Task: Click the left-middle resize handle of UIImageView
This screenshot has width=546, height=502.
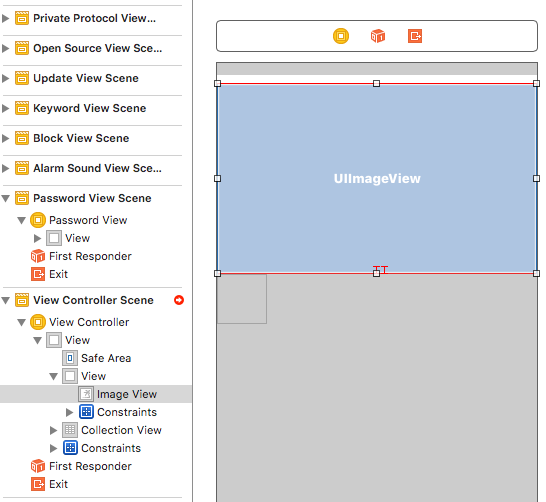Action: click(218, 179)
